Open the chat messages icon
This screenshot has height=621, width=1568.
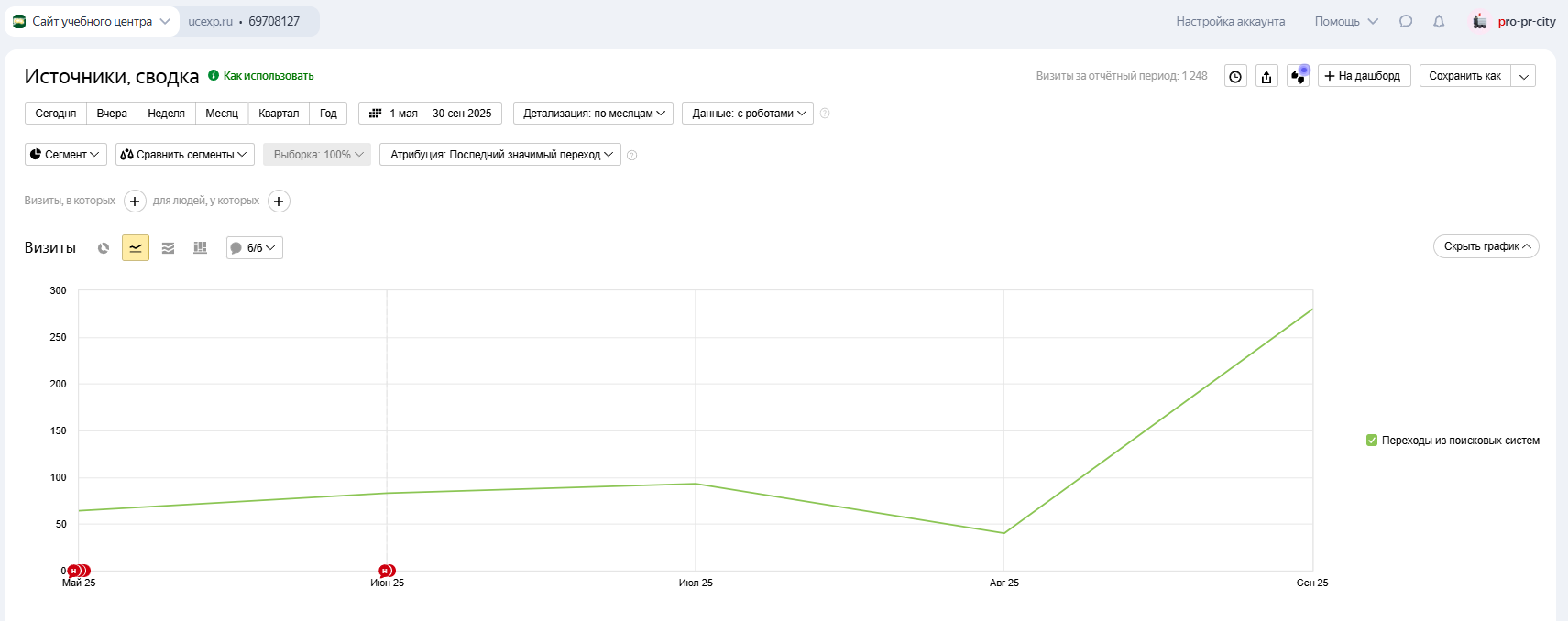[1406, 21]
